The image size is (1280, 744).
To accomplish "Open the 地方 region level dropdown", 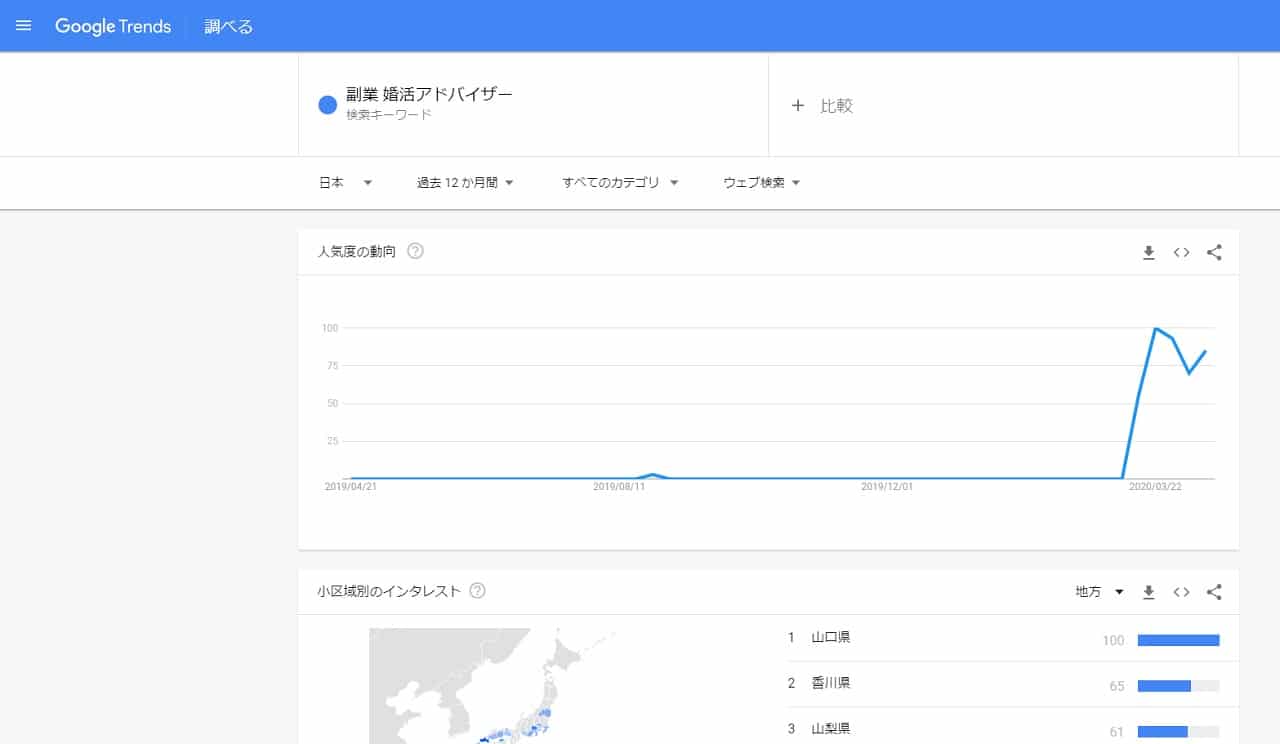I will [1099, 592].
